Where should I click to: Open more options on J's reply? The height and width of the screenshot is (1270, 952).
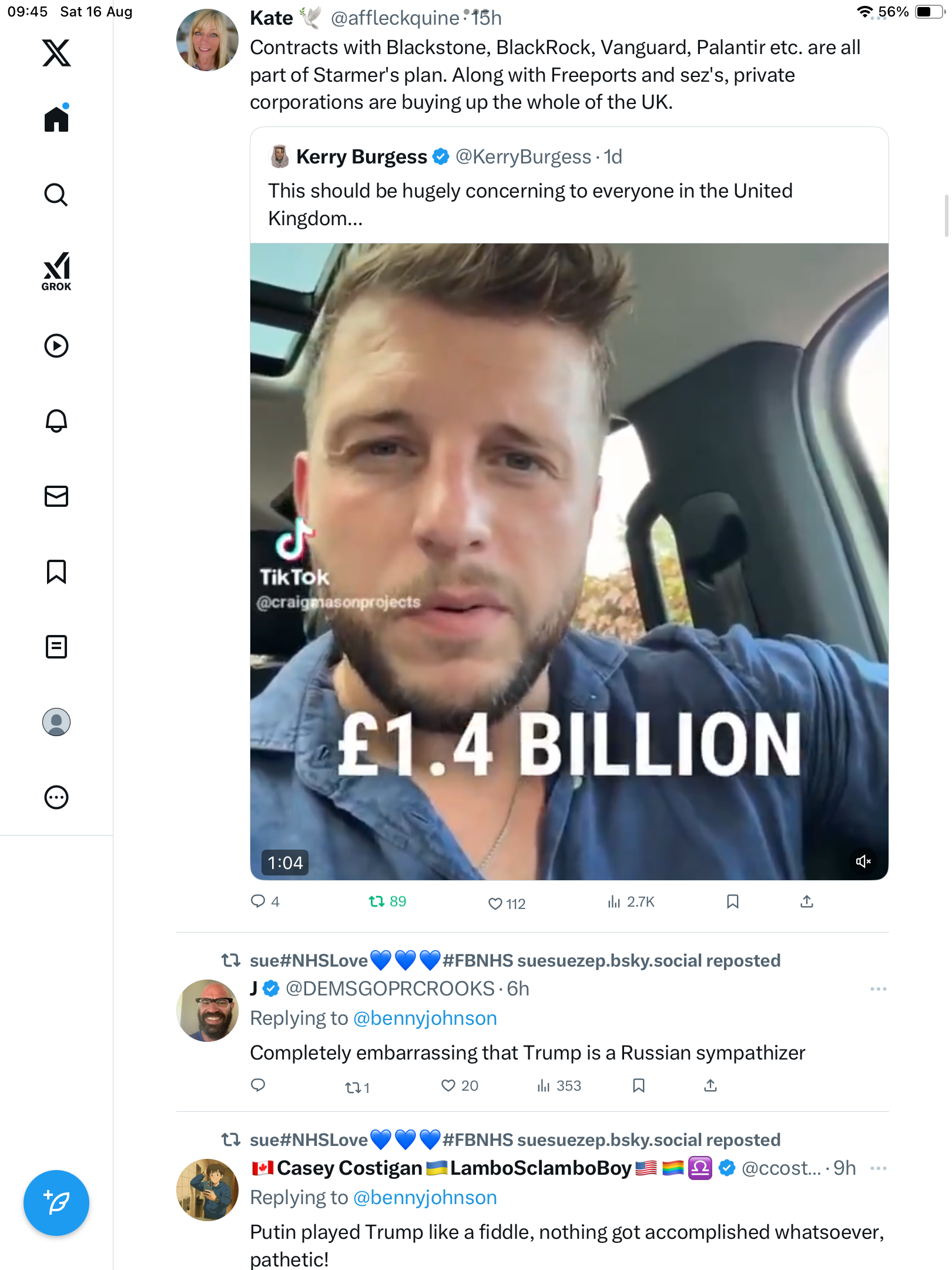click(878, 989)
